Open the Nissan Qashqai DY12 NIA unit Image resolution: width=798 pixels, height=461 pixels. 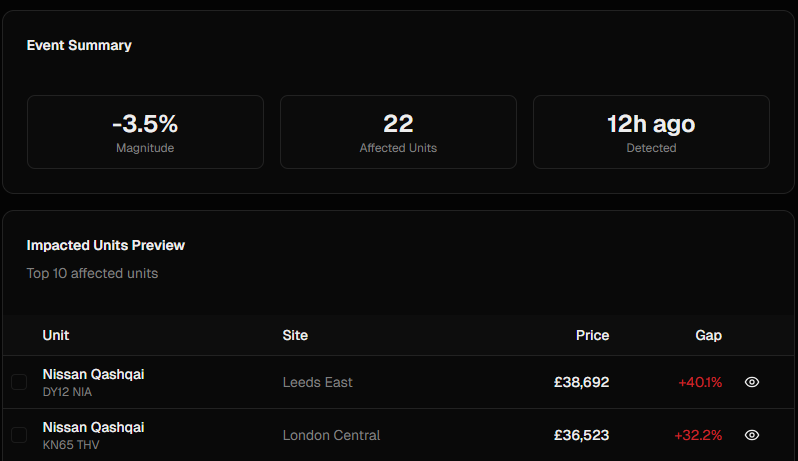coord(93,374)
